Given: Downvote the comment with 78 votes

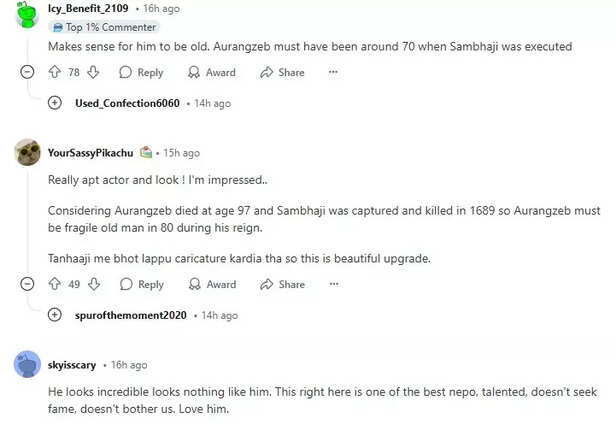Looking at the screenshot, I should coord(93,72).
